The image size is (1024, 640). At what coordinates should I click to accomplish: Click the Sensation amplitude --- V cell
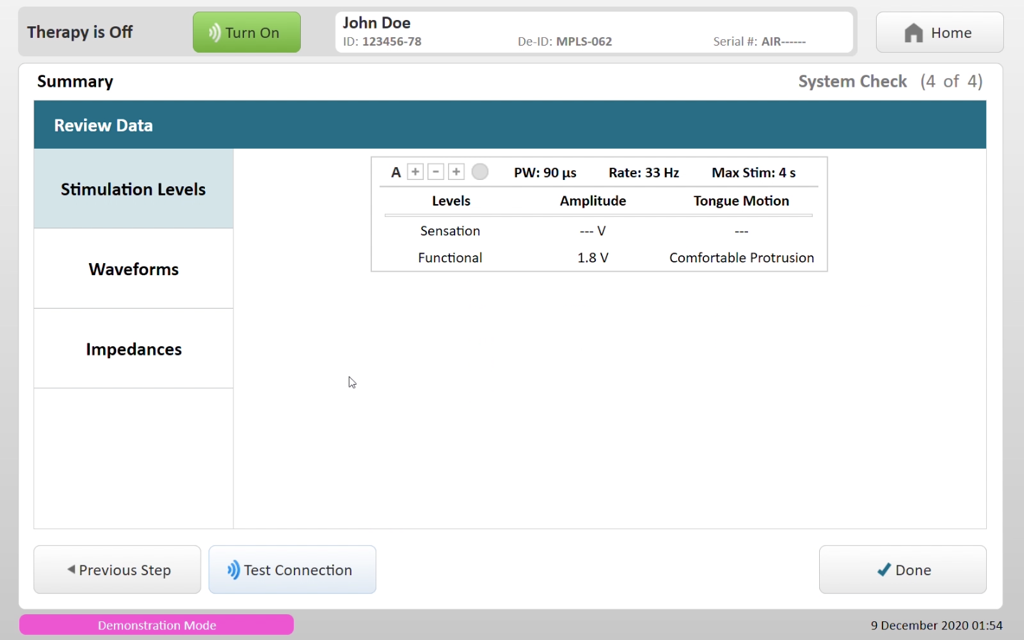[593, 231]
